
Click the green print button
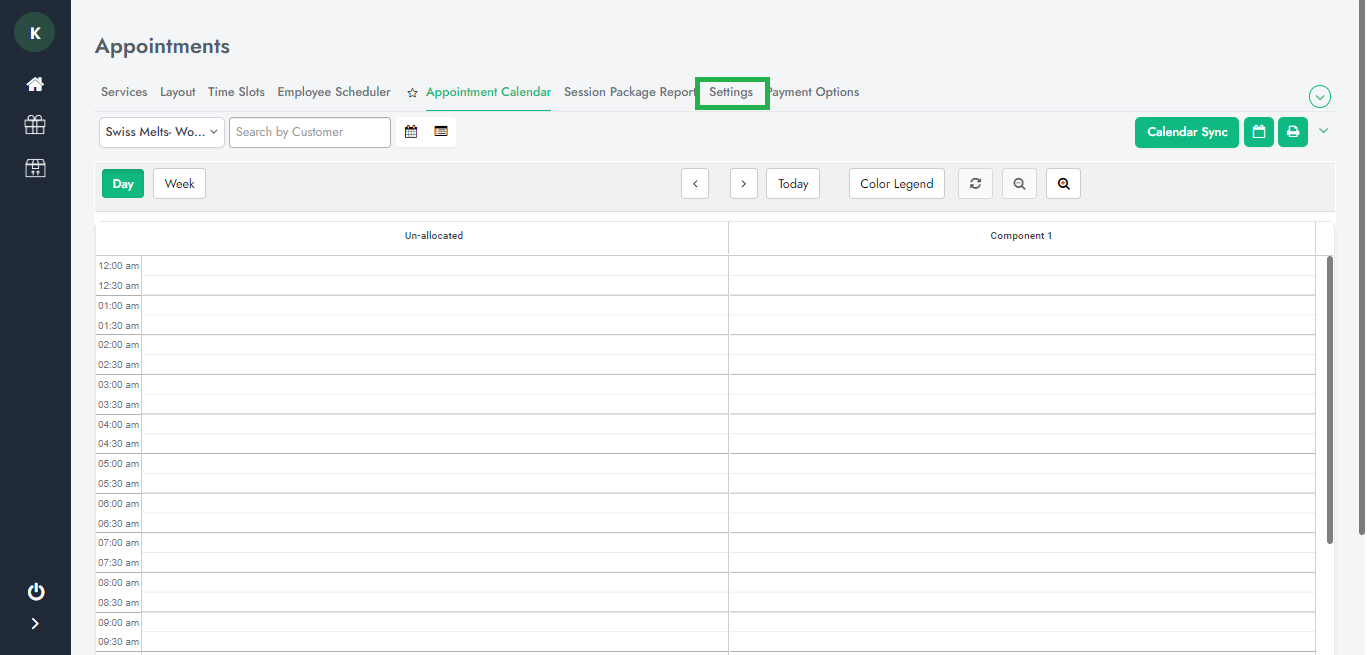(x=1293, y=132)
